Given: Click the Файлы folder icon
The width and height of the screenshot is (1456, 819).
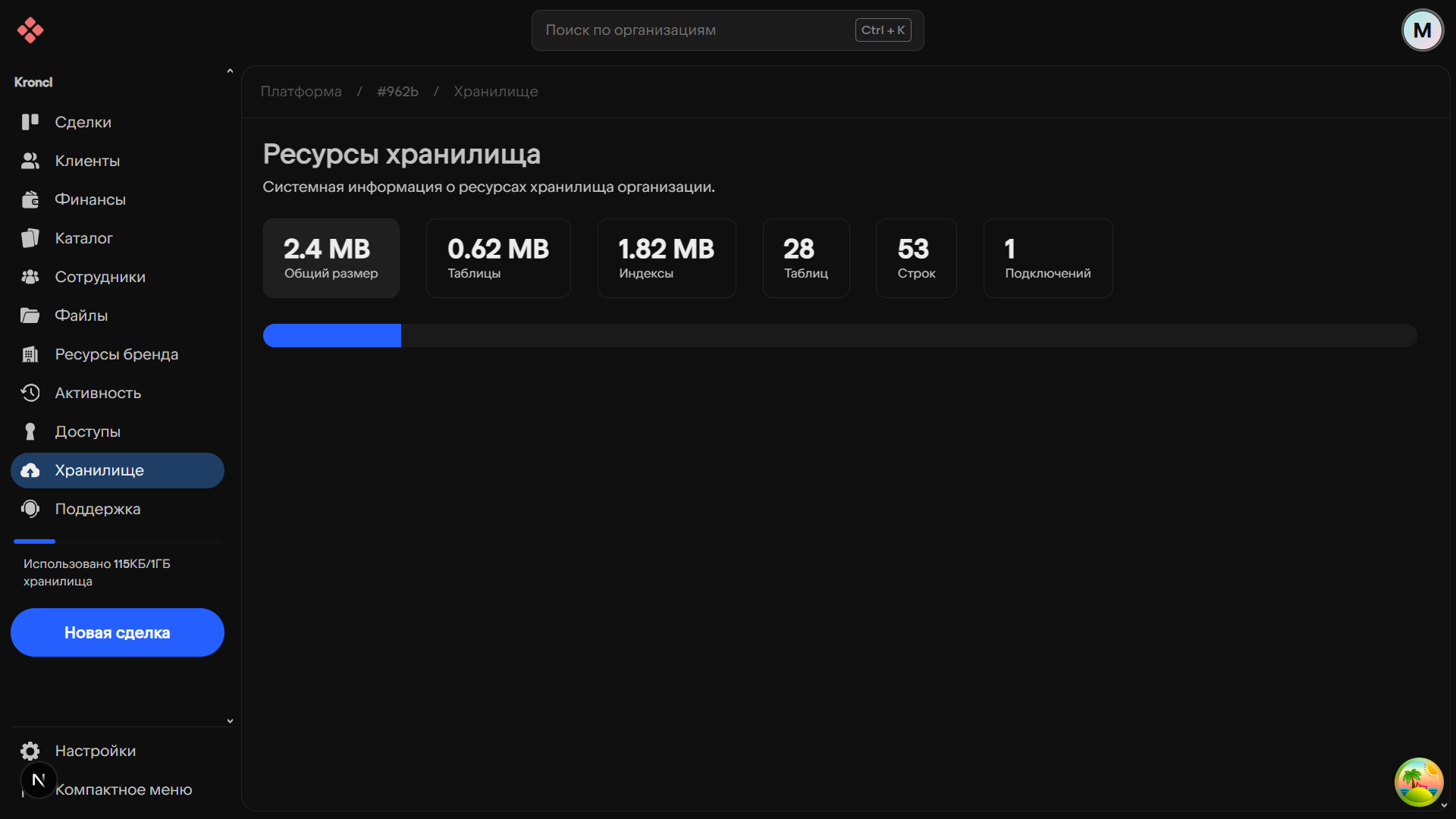Looking at the screenshot, I should coord(30,315).
